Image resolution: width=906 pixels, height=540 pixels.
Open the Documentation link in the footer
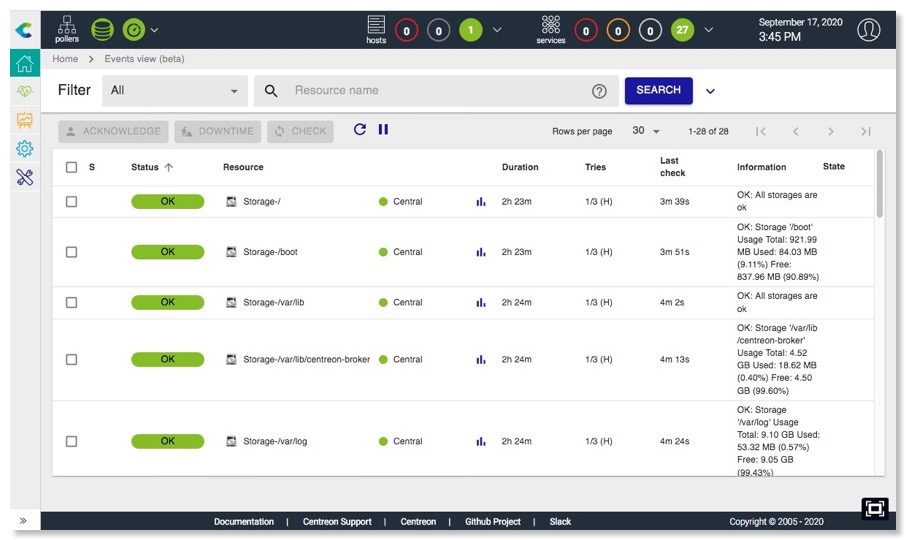click(x=243, y=522)
